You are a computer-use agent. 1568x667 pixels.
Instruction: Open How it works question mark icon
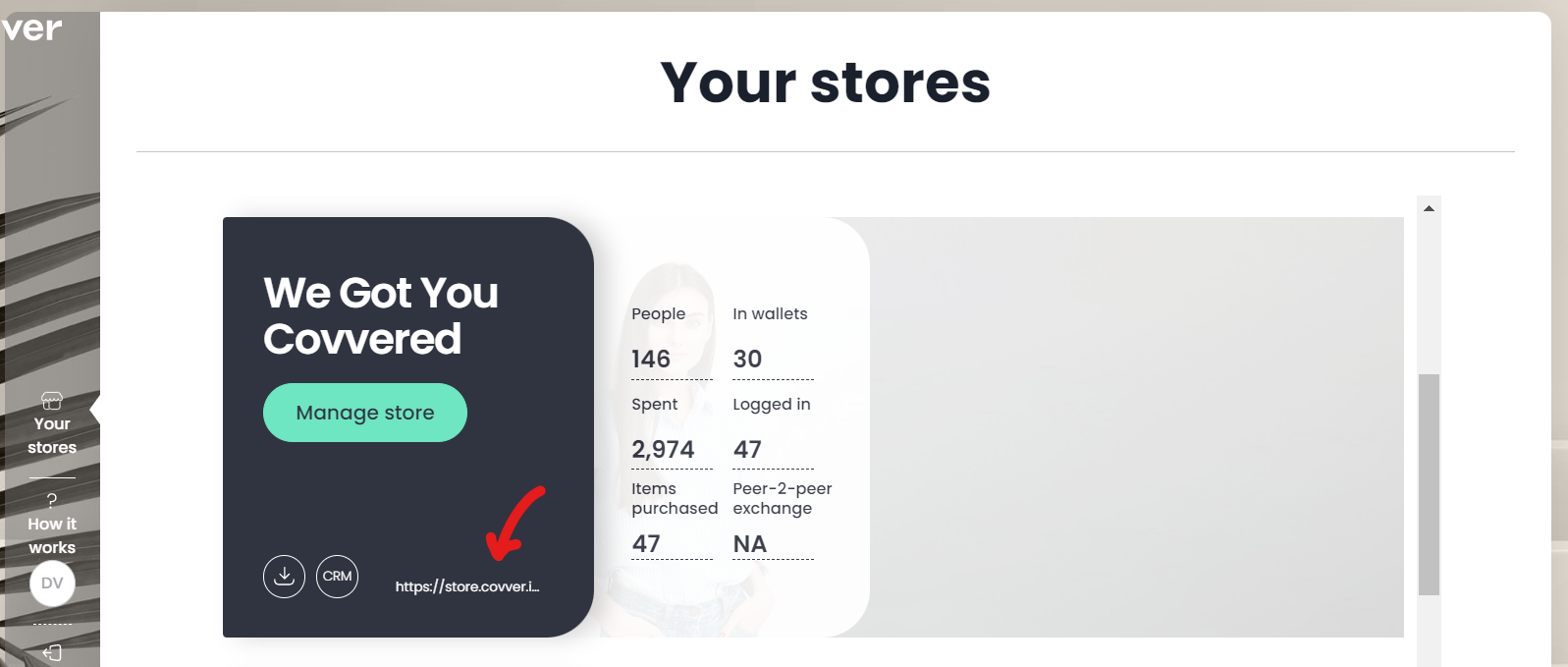52,500
